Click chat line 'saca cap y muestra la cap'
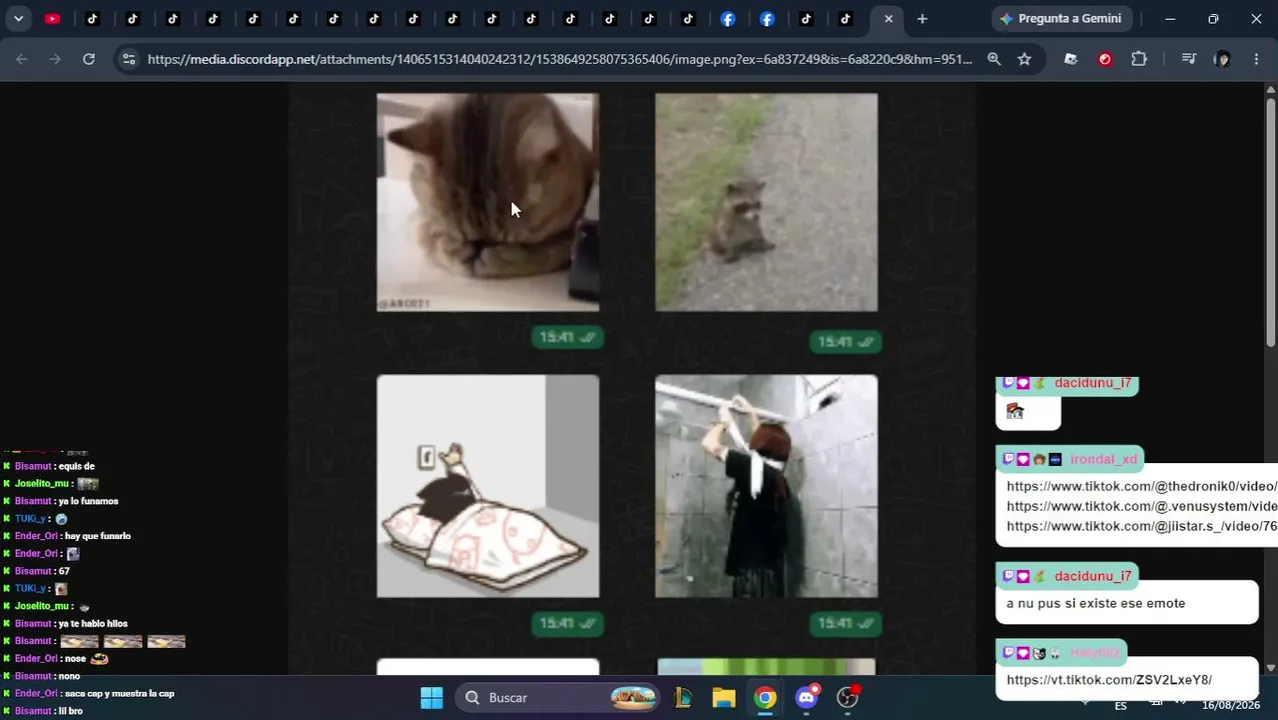The height and width of the screenshot is (720, 1278). (x=89, y=693)
